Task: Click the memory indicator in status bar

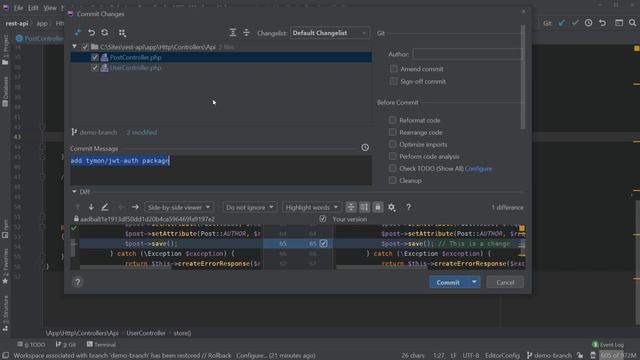Action: click(618, 356)
